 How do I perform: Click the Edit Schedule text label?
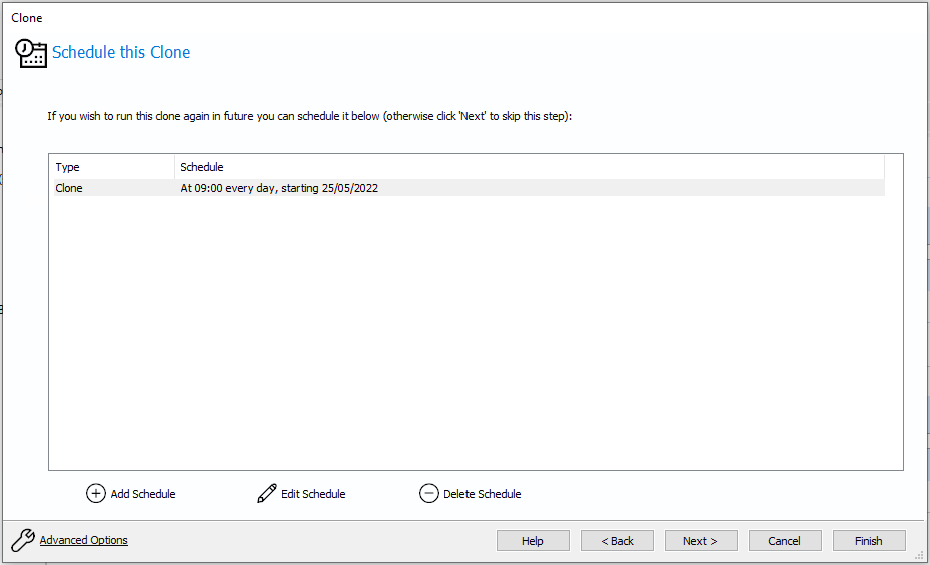(x=313, y=494)
